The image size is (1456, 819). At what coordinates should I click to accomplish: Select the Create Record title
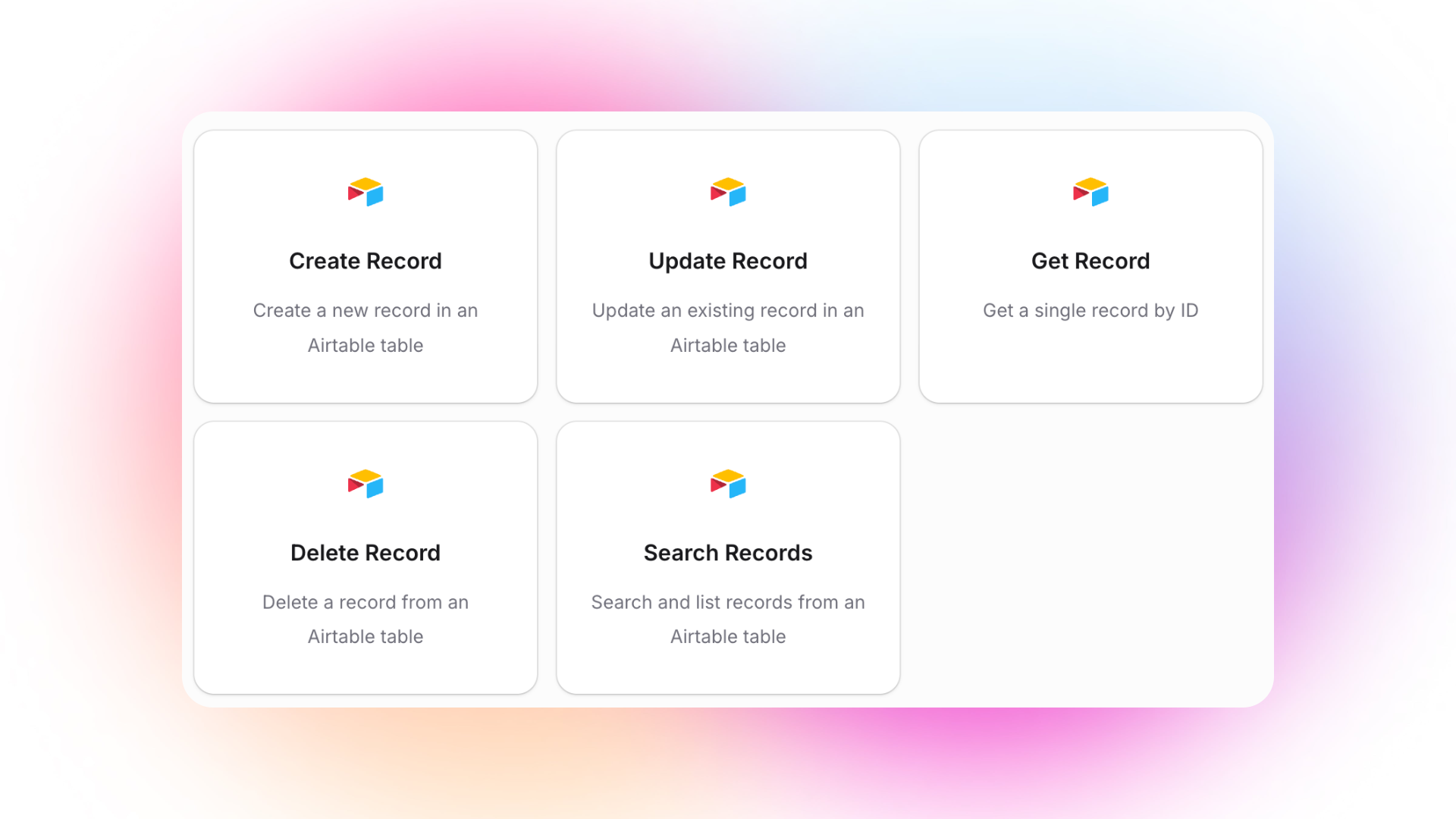366,261
